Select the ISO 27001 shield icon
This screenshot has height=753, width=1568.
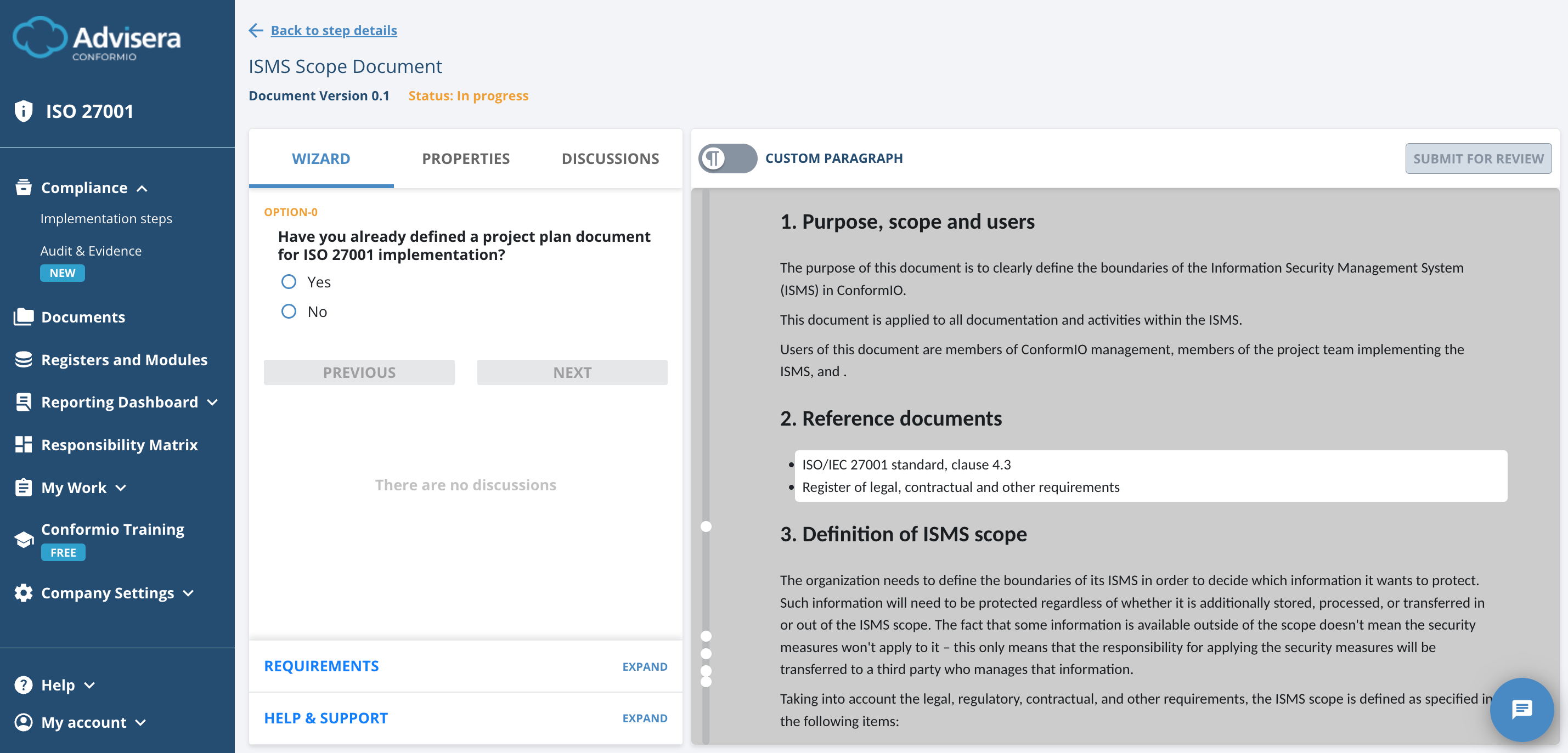[x=23, y=111]
